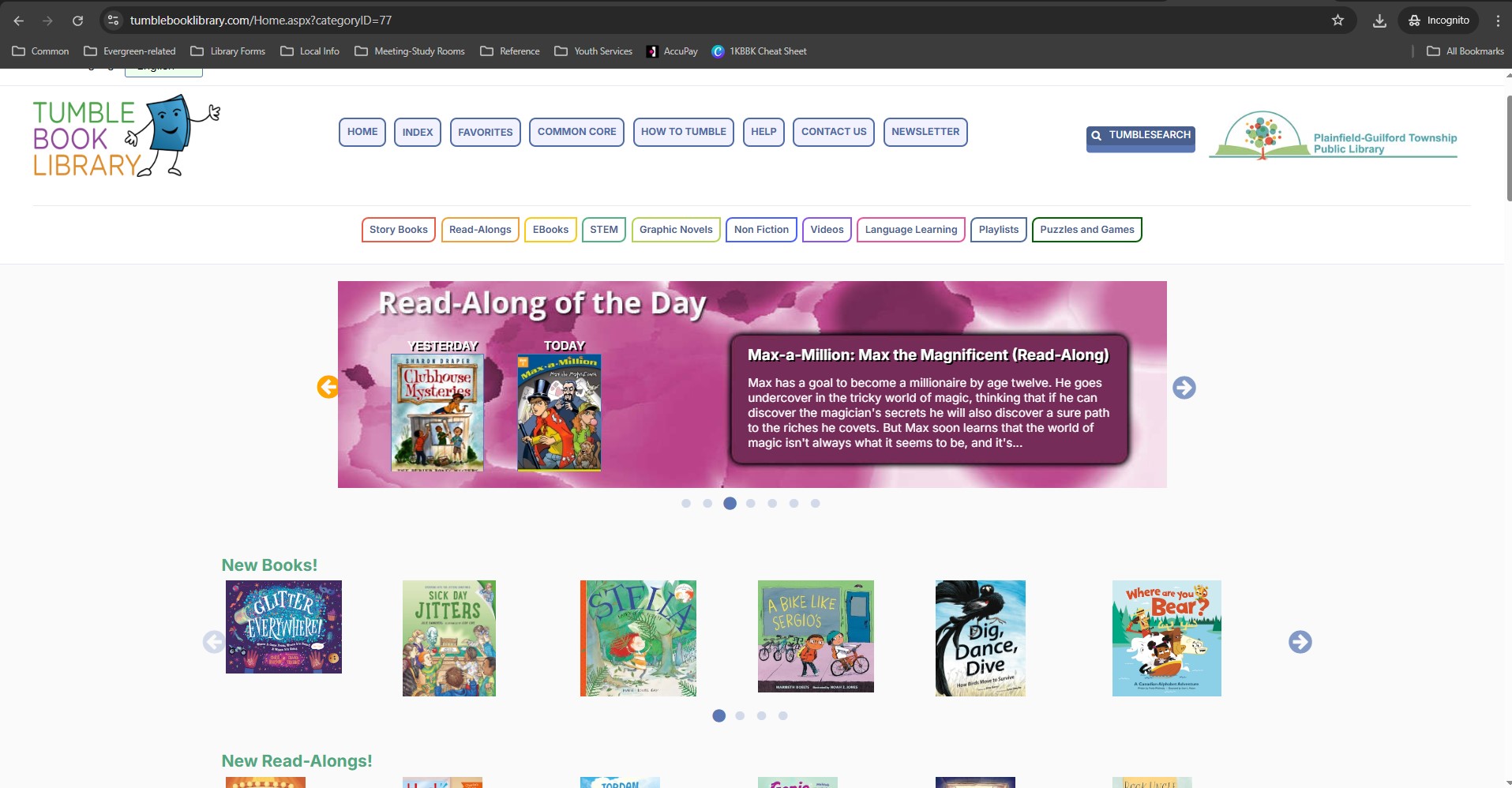
Task: Go to the HOME page
Action: point(362,132)
